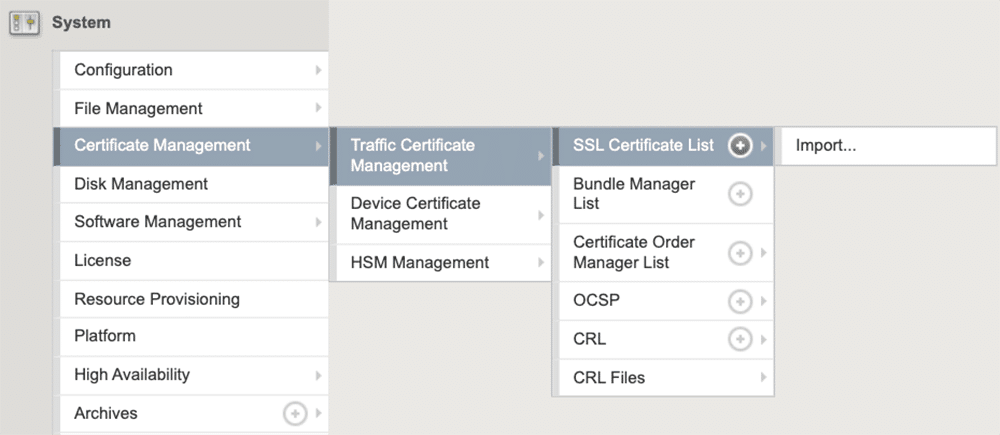Go to License page
The width and height of the screenshot is (1000, 435).
point(102,260)
